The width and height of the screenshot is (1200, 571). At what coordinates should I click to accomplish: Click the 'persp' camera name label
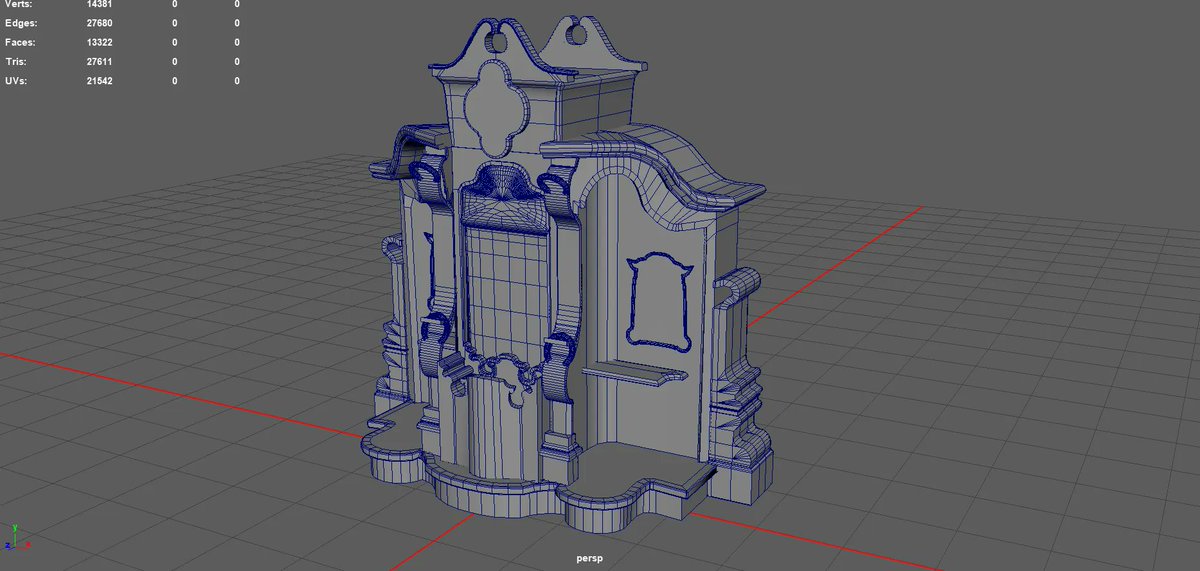point(591,560)
